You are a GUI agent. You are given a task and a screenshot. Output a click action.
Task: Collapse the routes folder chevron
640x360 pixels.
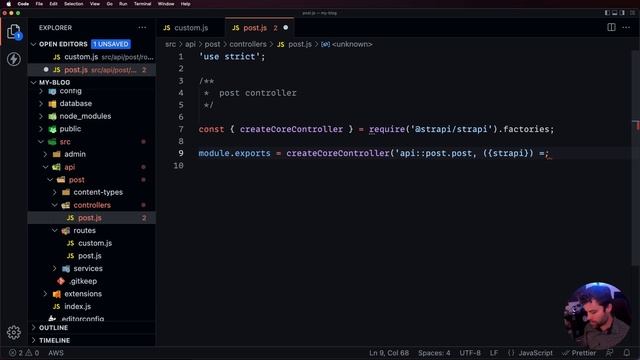(55, 231)
